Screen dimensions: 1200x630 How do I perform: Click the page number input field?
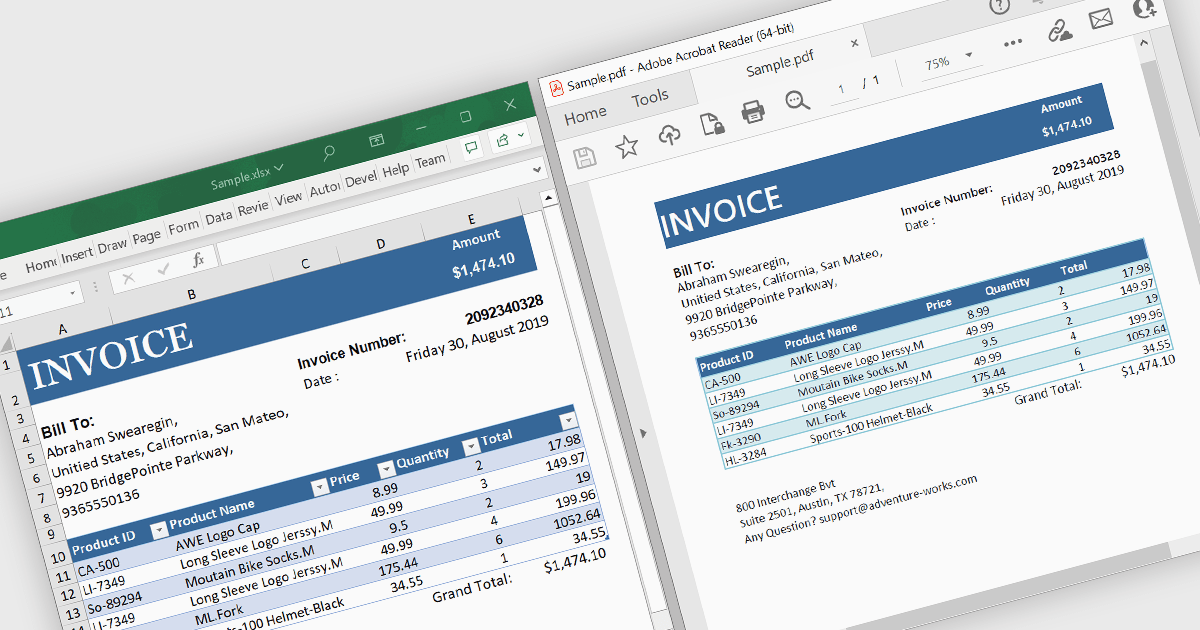point(842,90)
